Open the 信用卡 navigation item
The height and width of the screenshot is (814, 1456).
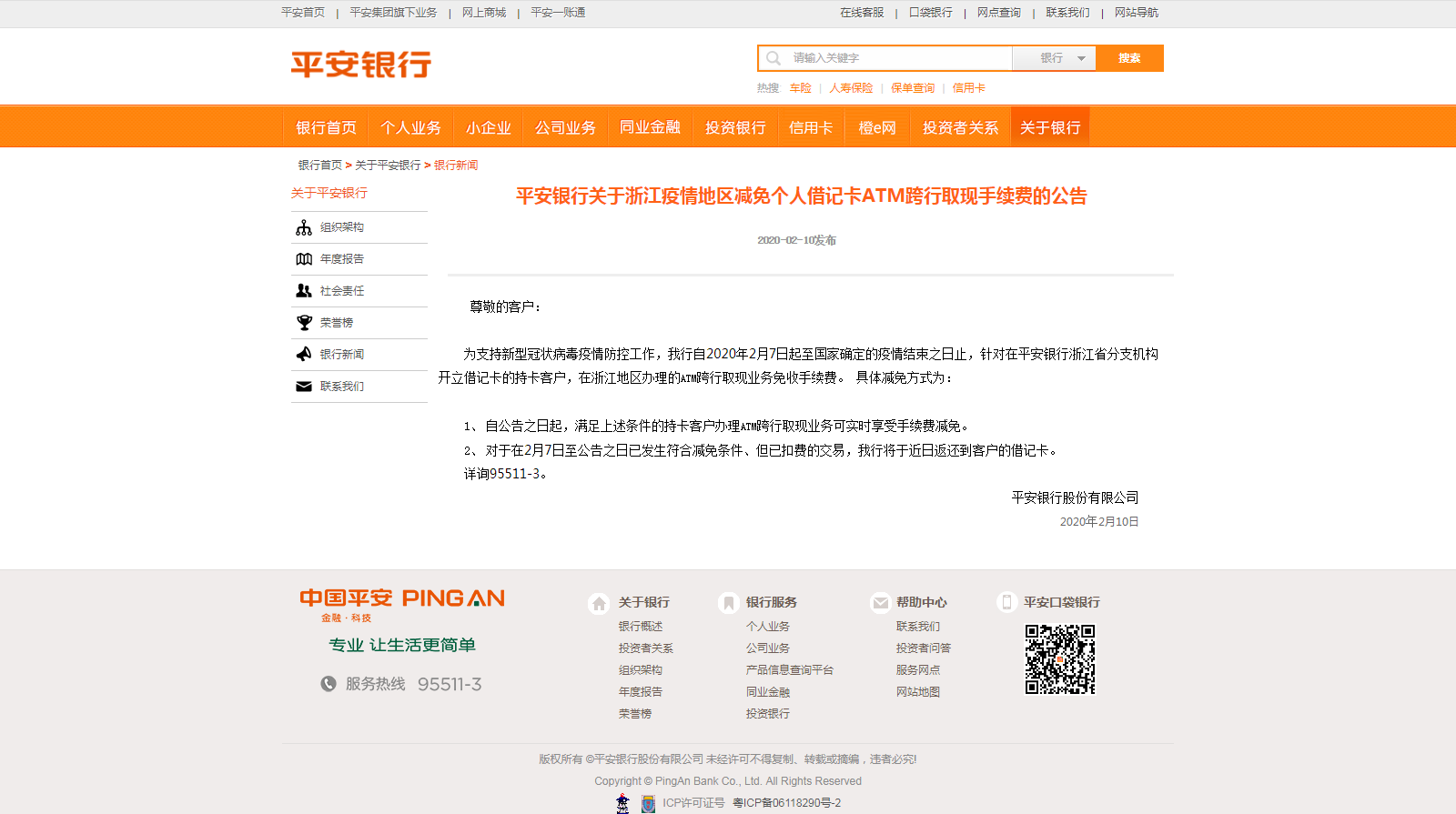pyautogui.click(x=811, y=127)
